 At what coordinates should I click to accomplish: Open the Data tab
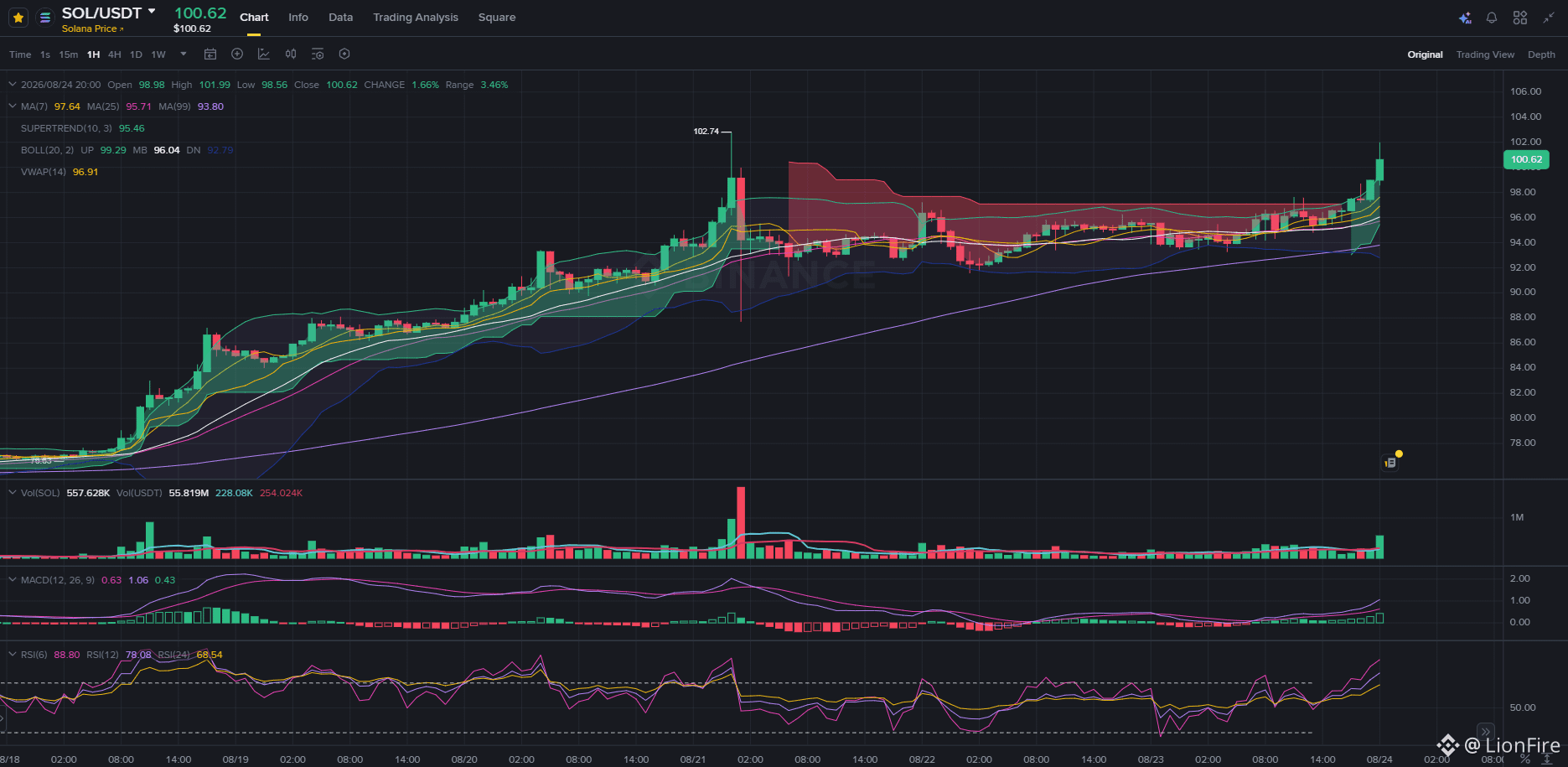click(340, 18)
